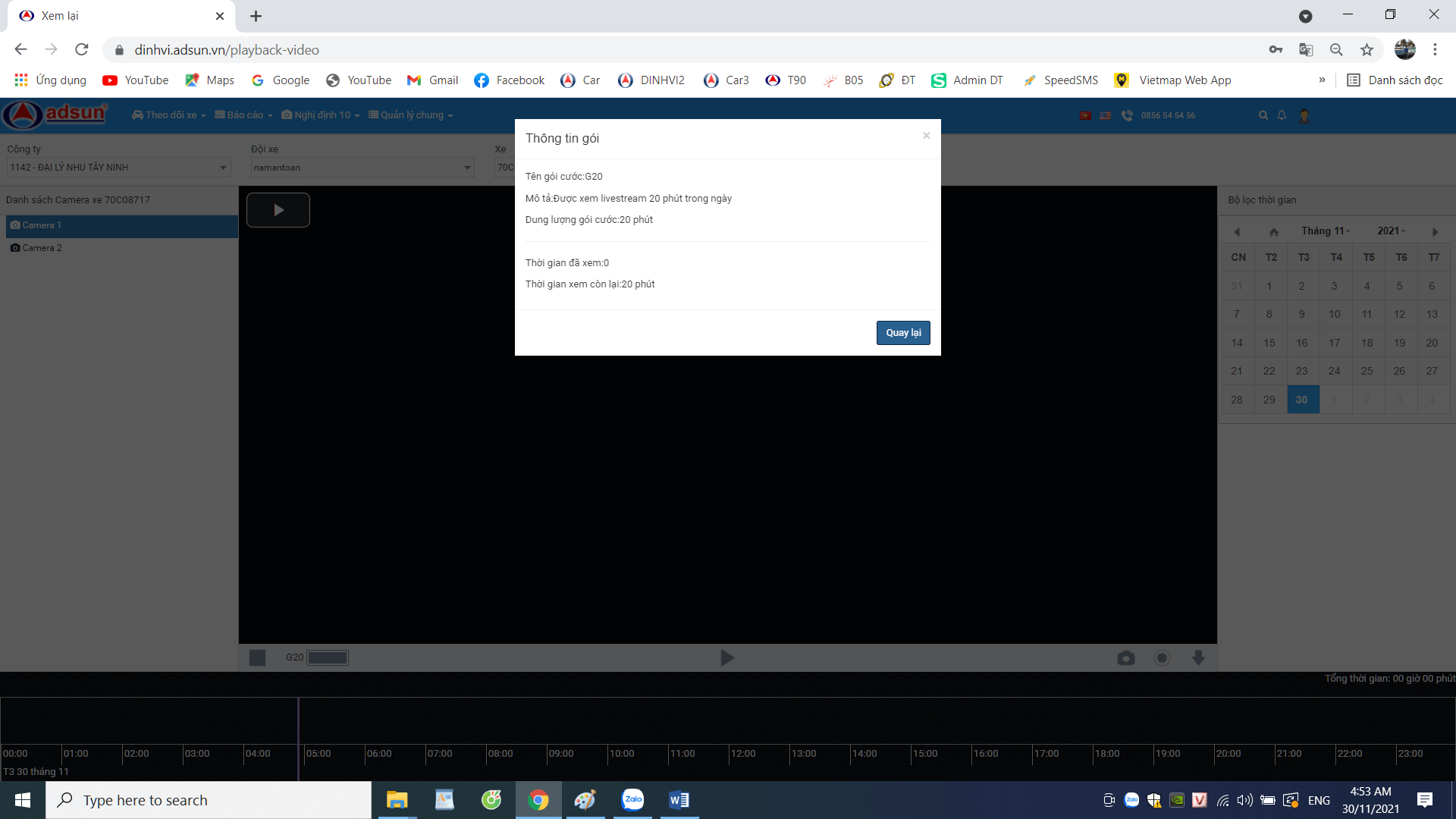The height and width of the screenshot is (819, 1456).
Task: Click the G20 package progress bar
Action: 327,657
